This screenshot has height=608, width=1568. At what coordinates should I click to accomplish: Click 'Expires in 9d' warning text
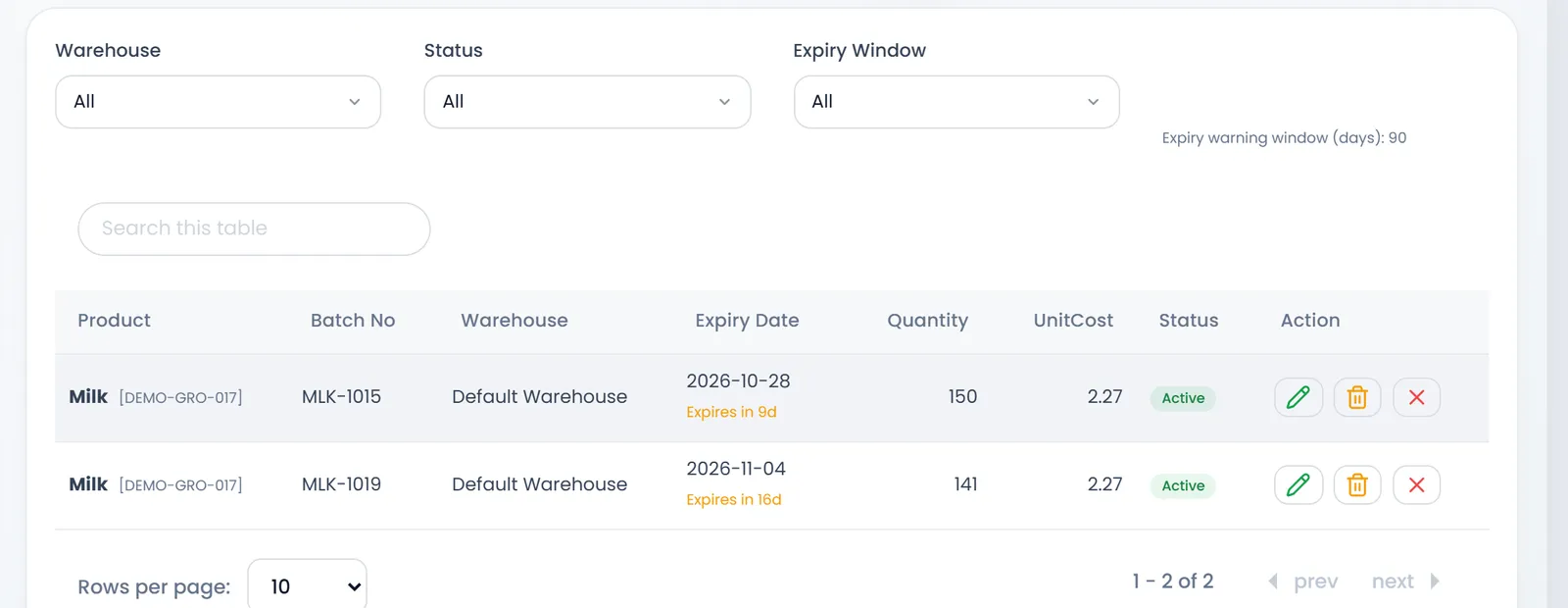click(731, 412)
